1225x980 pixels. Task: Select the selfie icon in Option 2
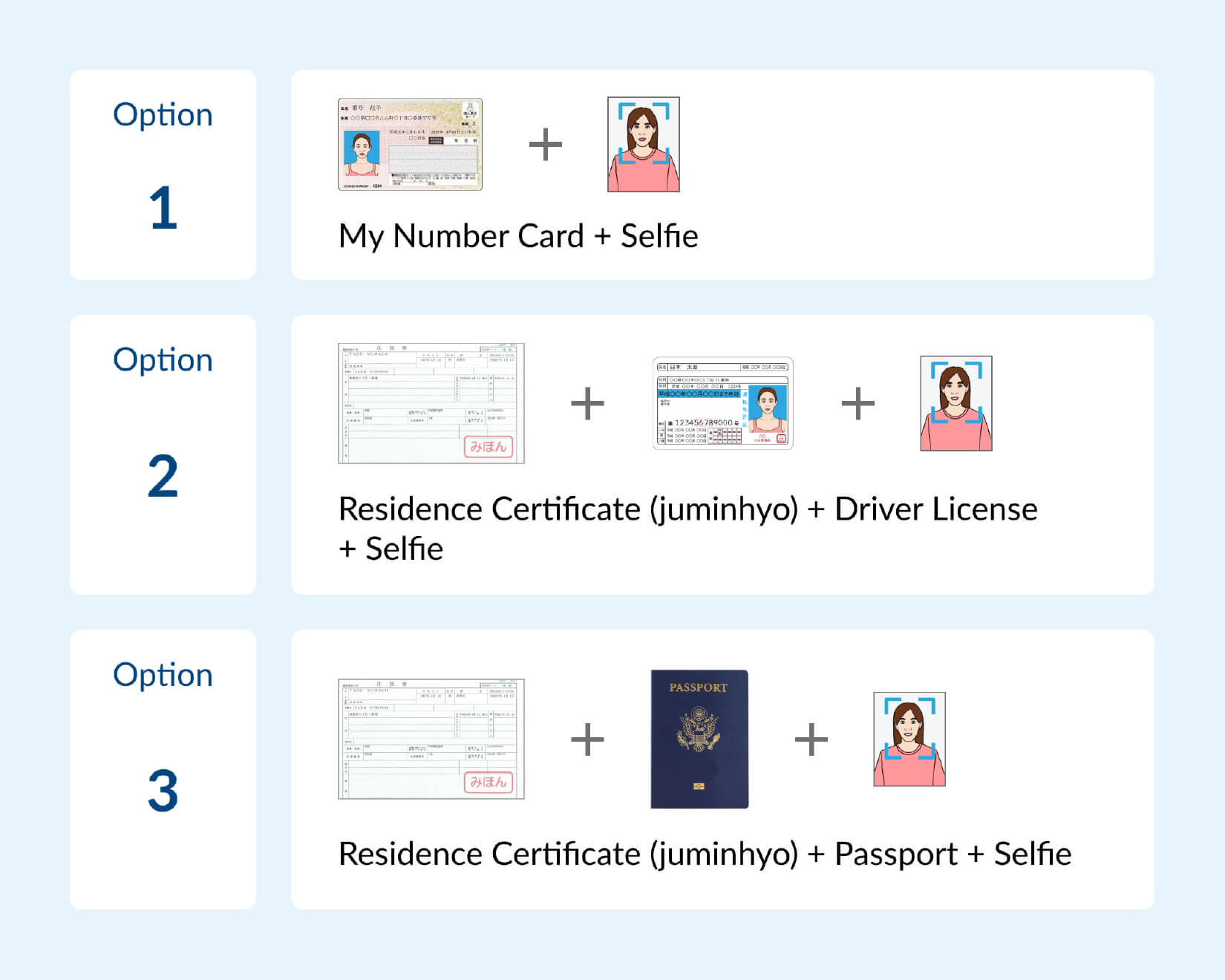pos(955,403)
